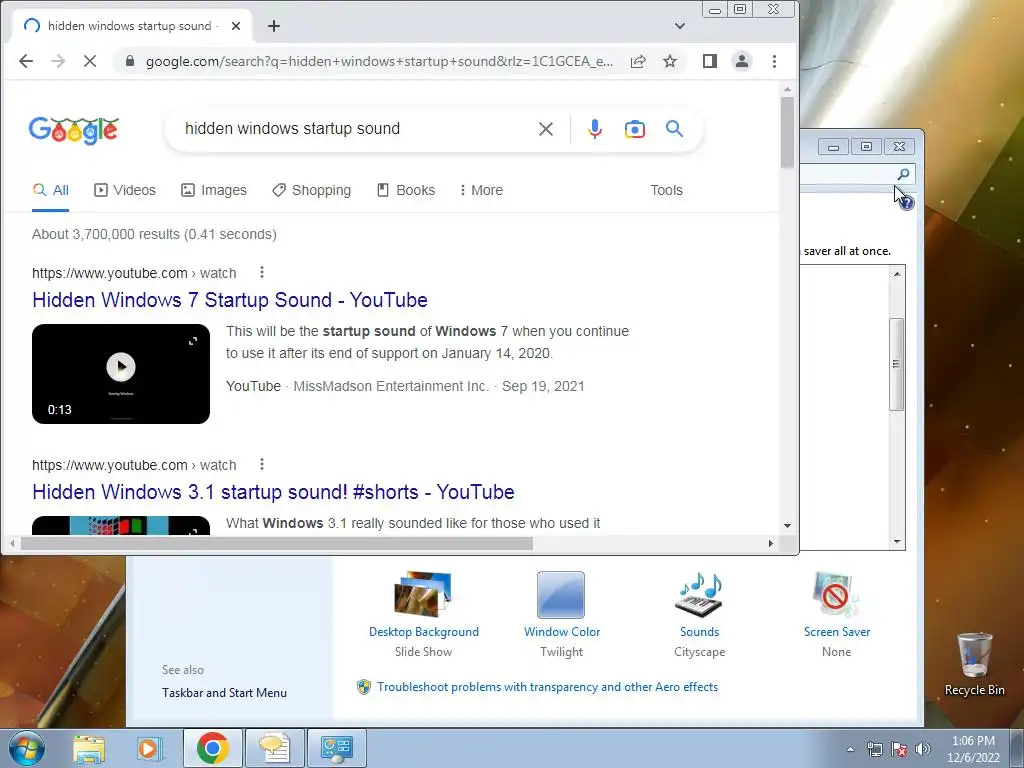The height and width of the screenshot is (768, 1024).
Task: Open the Recycle Bin desktop icon
Action: pyautogui.click(x=974, y=664)
